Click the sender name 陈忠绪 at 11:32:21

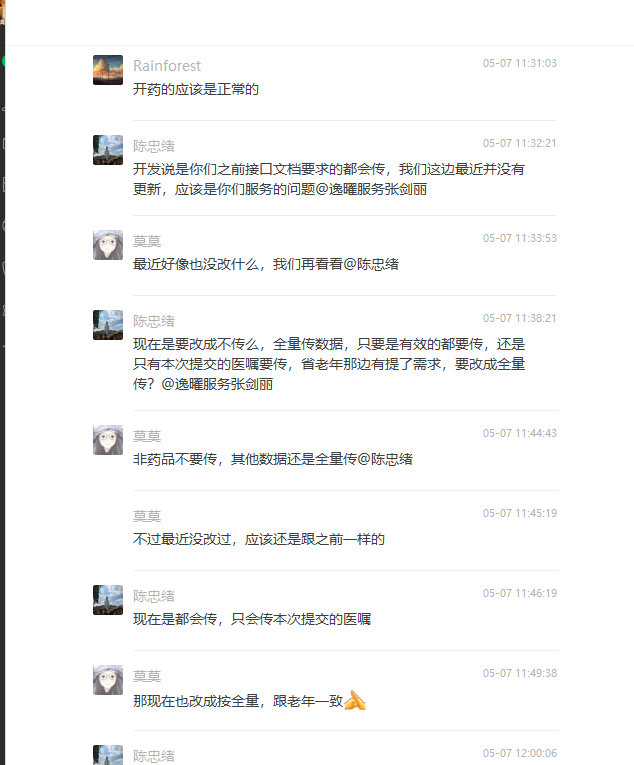click(x=154, y=146)
